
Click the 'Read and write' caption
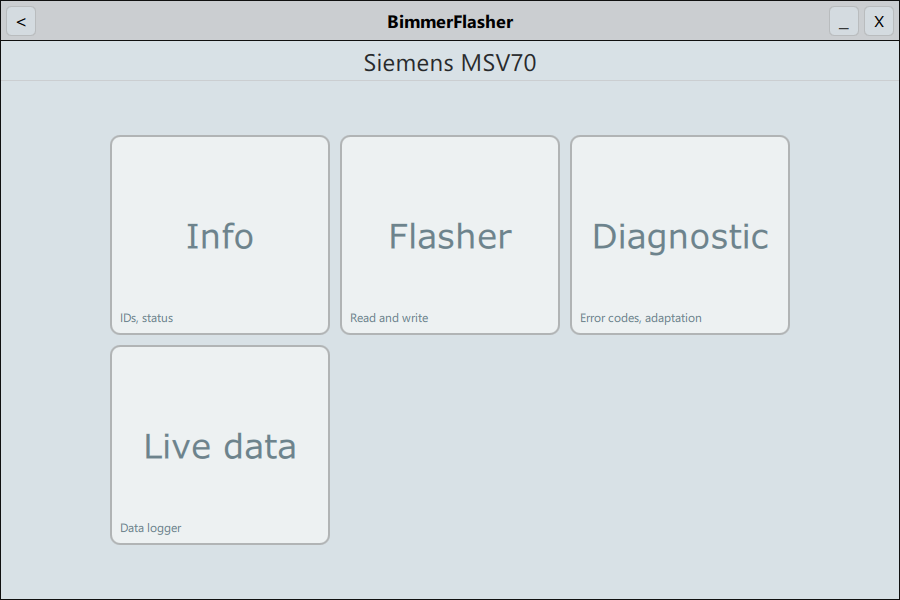tap(389, 318)
